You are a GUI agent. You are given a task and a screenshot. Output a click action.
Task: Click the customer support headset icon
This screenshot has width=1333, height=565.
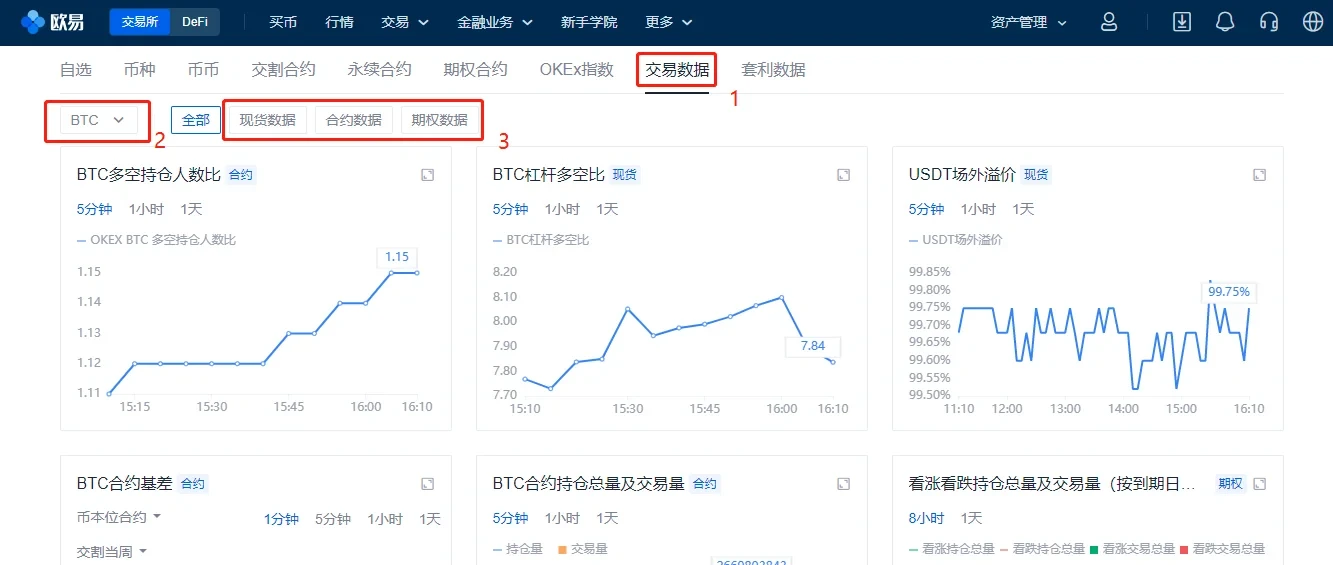pos(1269,22)
